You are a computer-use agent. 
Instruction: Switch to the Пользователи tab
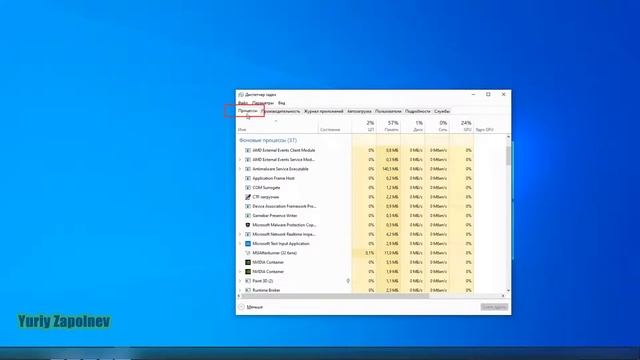(388, 111)
